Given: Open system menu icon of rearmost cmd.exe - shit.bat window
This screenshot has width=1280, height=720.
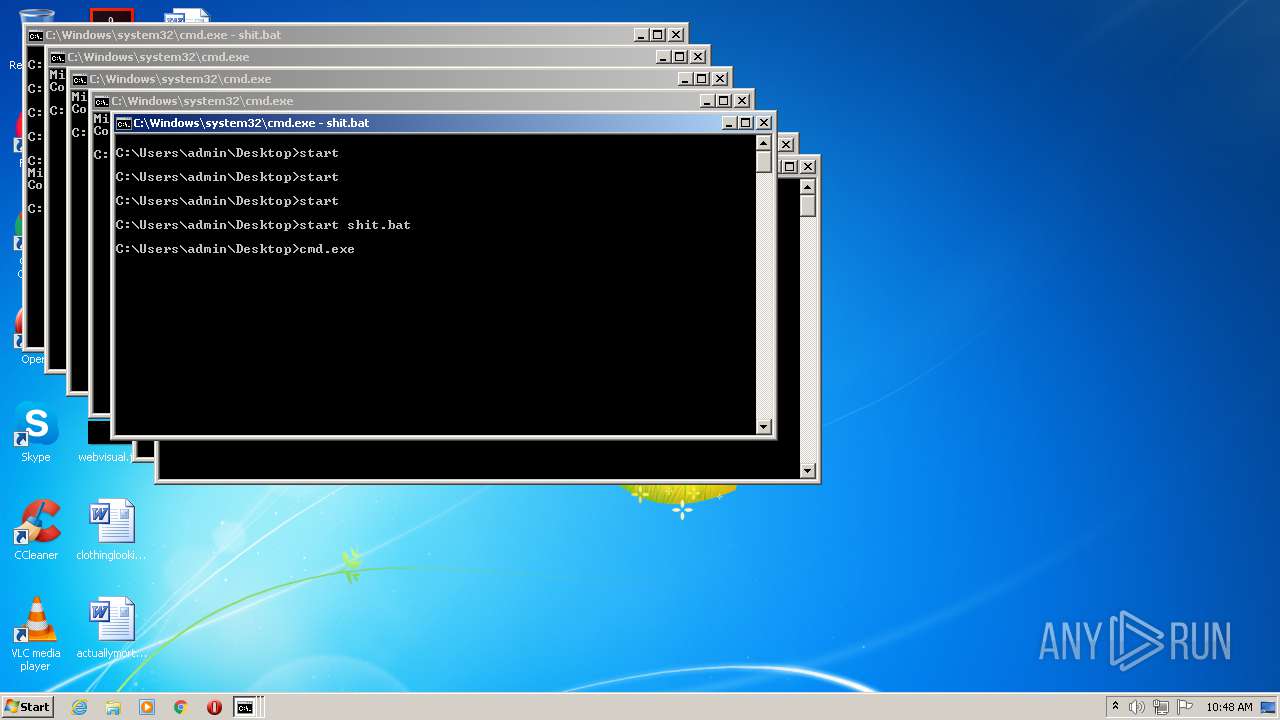Looking at the screenshot, I should point(35,35).
